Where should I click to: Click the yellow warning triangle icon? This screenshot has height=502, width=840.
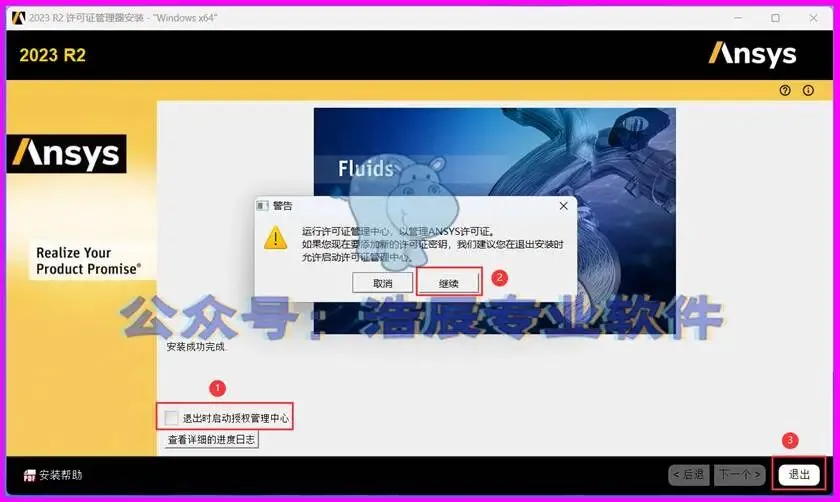pos(275,238)
